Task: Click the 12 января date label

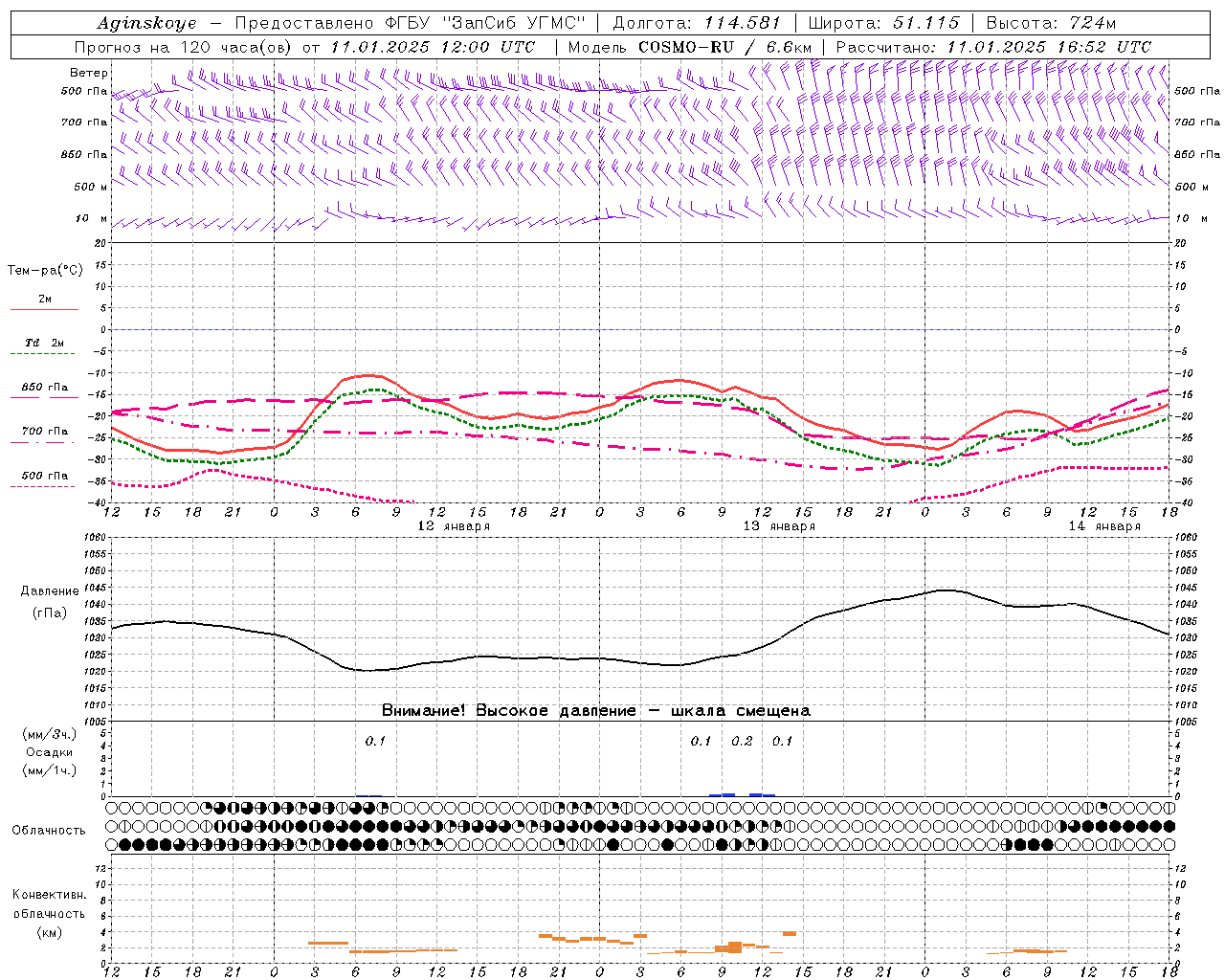Action: coord(454,526)
